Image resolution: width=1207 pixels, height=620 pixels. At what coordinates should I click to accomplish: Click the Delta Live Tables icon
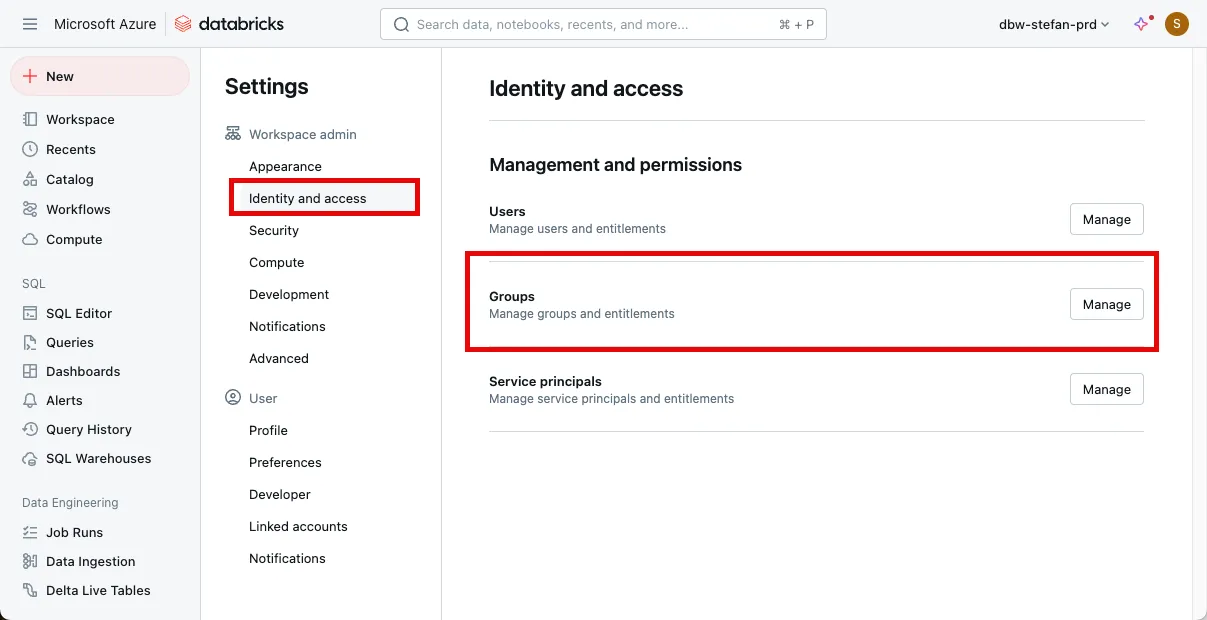tap(30, 590)
